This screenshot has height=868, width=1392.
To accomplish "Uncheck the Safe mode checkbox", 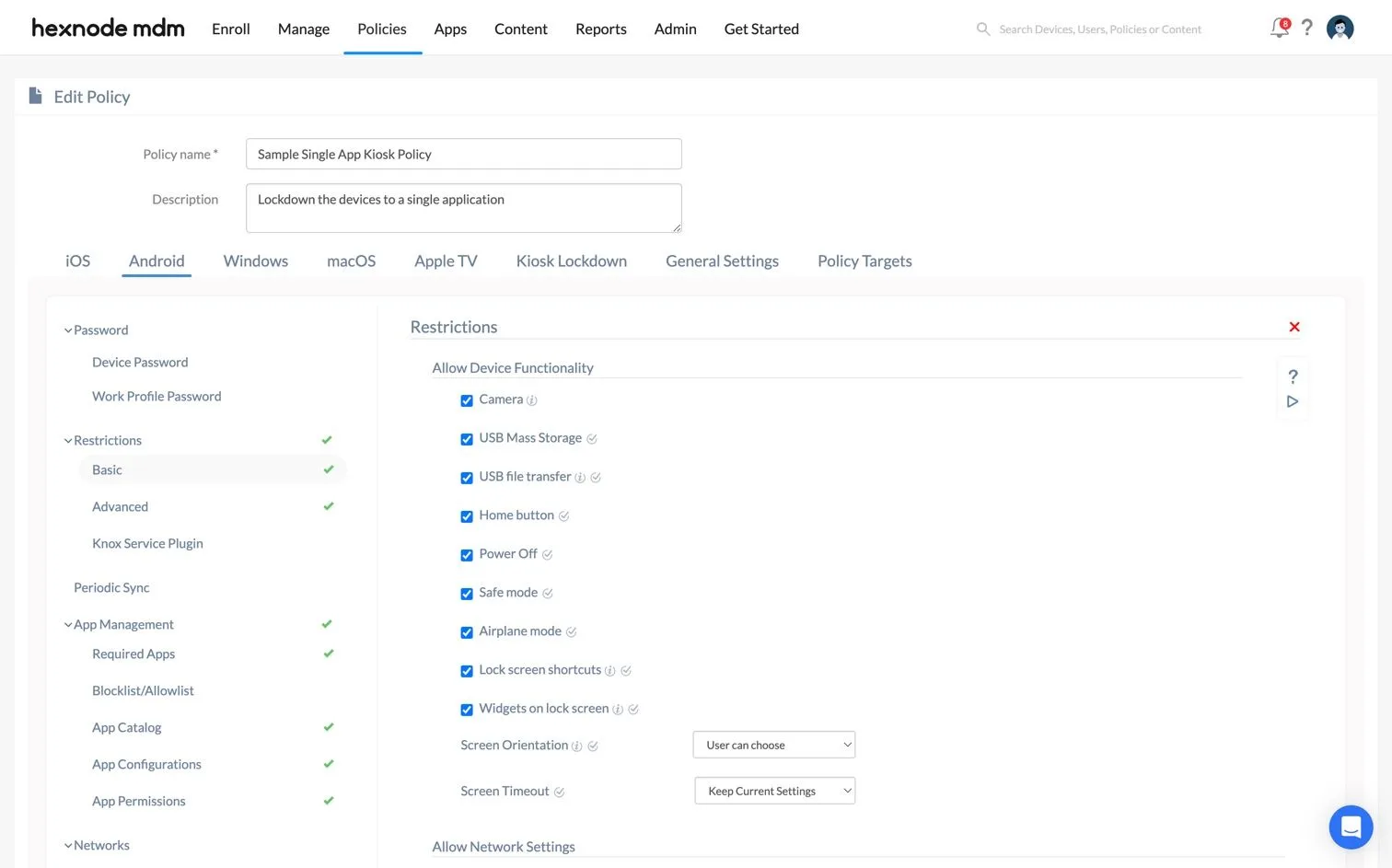I will (x=467, y=594).
